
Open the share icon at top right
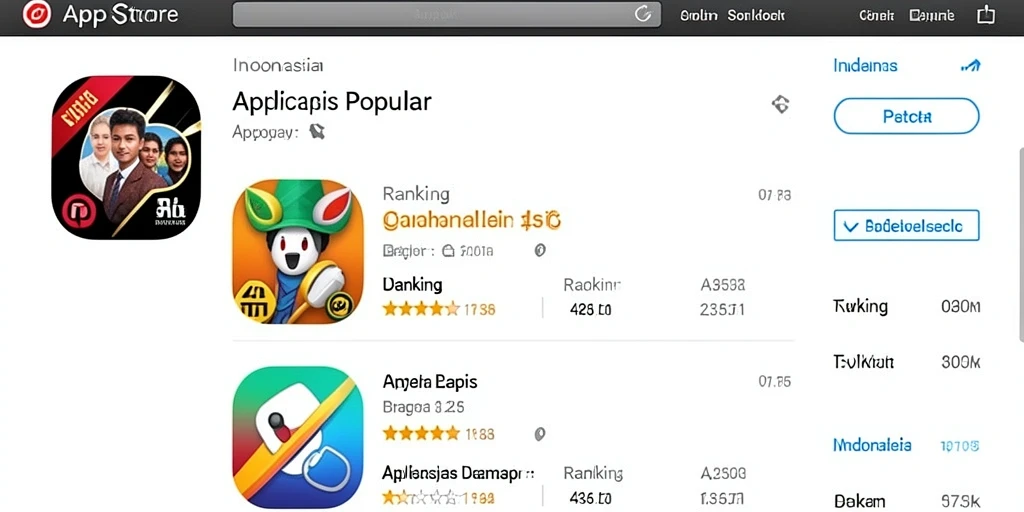point(985,14)
